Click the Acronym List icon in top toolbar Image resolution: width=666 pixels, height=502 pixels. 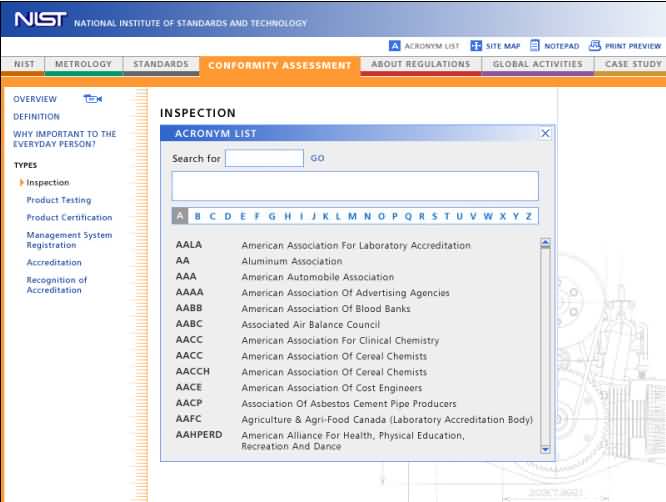point(395,46)
